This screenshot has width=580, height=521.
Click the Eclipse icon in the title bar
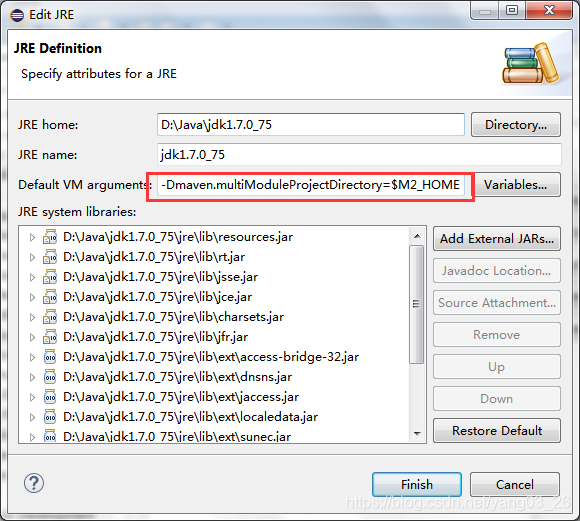point(17,15)
